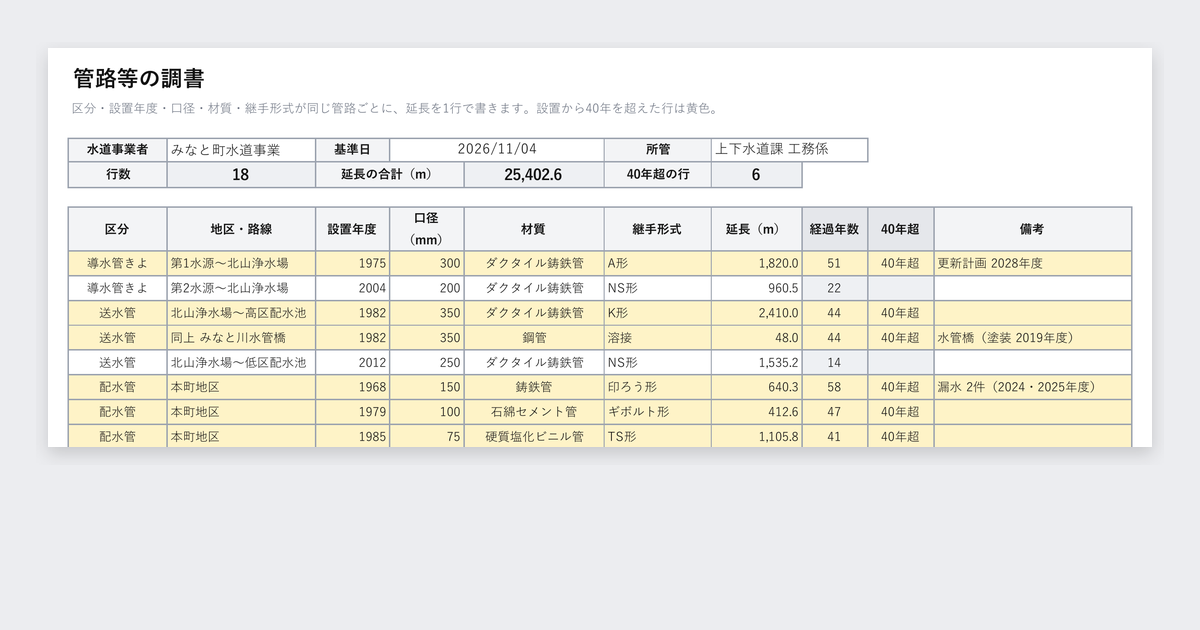Select the 経過年数 column header
The image size is (1200, 630).
pyautogui.click(x=835, y=229)
